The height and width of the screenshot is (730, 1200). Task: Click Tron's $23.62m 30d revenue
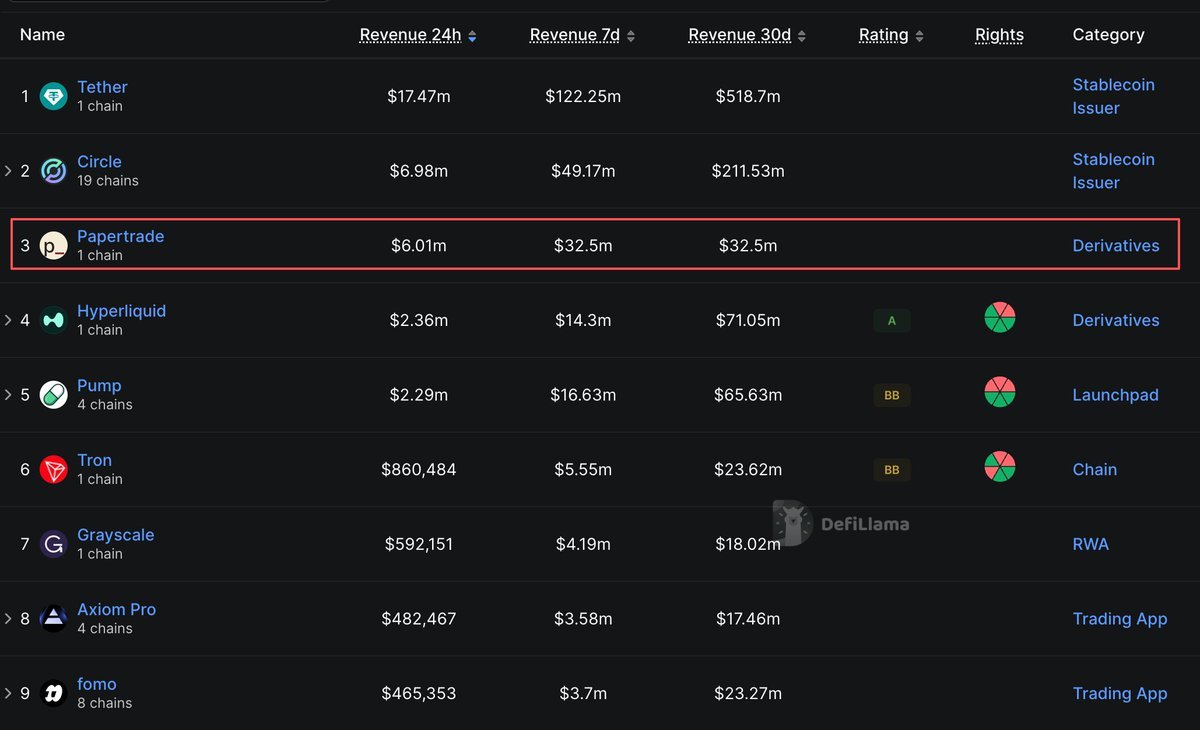click(x=747, y=470)
